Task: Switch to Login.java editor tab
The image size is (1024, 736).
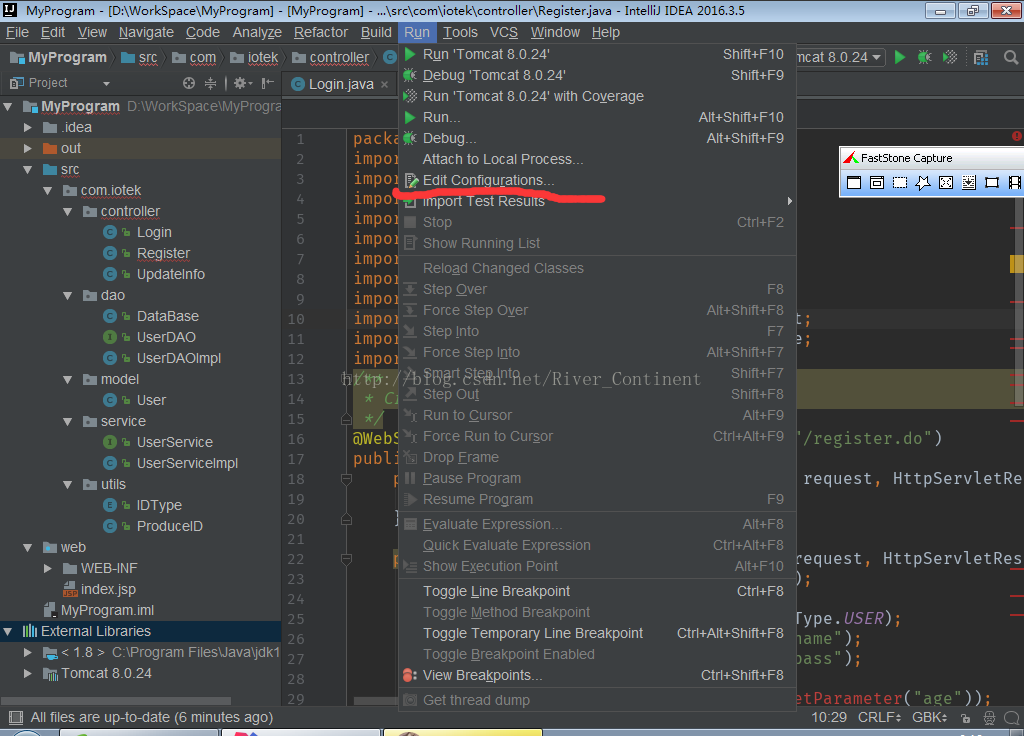Action: point(341,84)
